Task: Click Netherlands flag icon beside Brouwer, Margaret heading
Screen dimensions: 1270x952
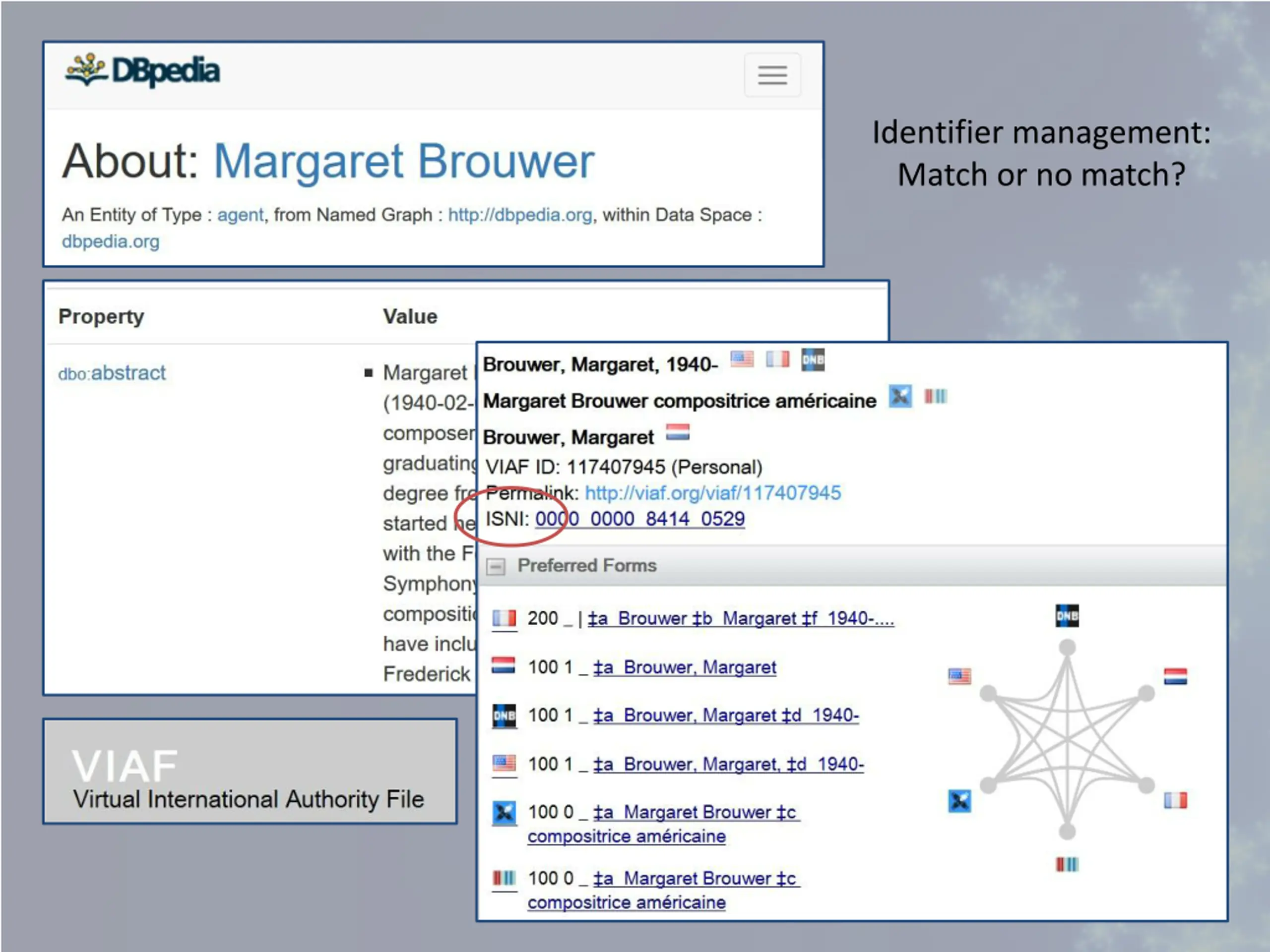Action: pos(678,432)
